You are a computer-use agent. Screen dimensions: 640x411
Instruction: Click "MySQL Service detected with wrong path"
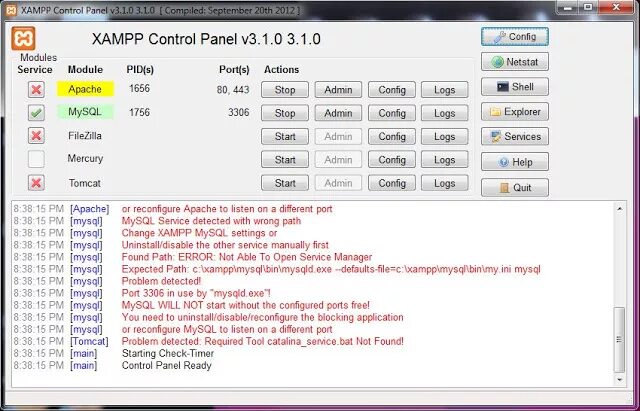(211, 221)
